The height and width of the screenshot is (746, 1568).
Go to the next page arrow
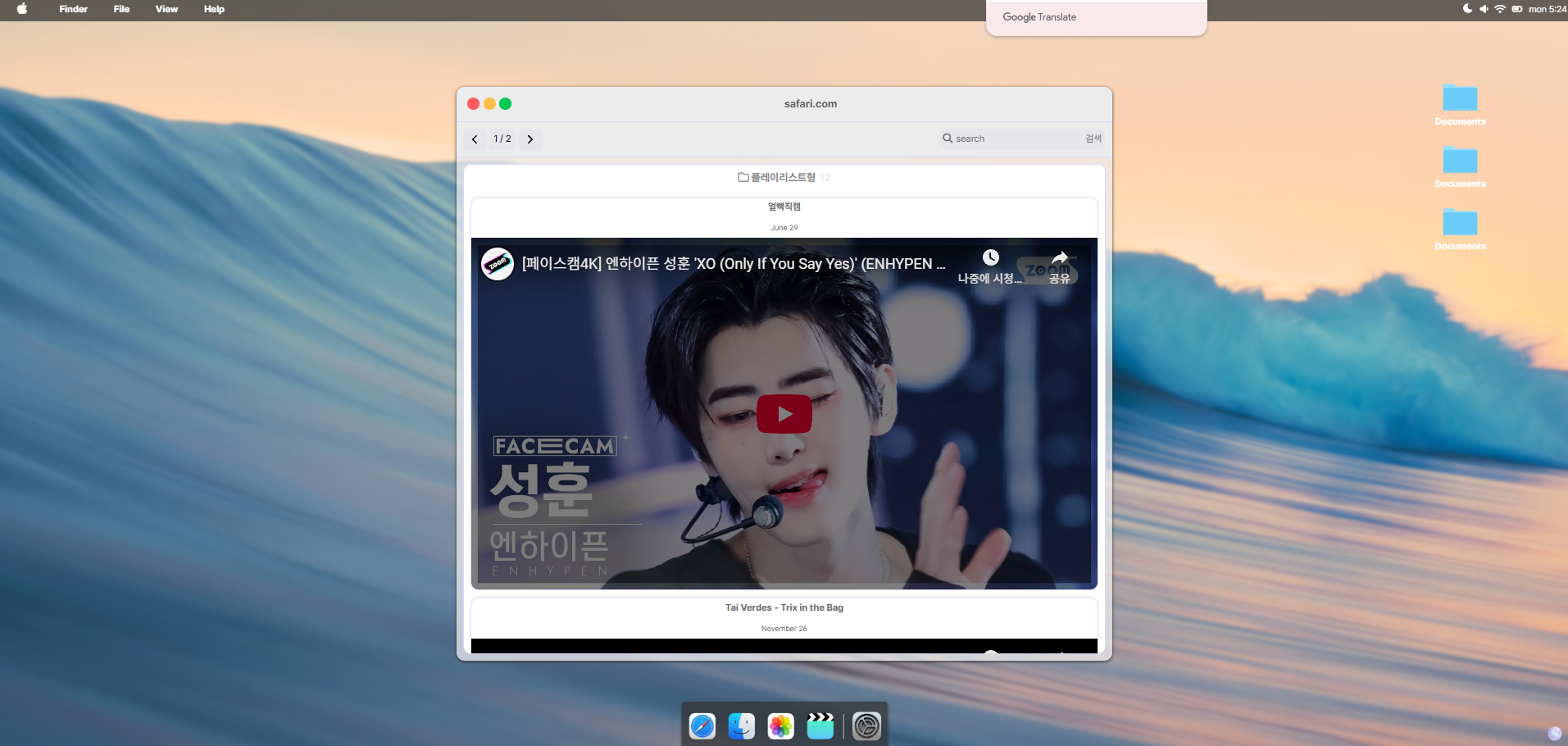coord(530,139)
